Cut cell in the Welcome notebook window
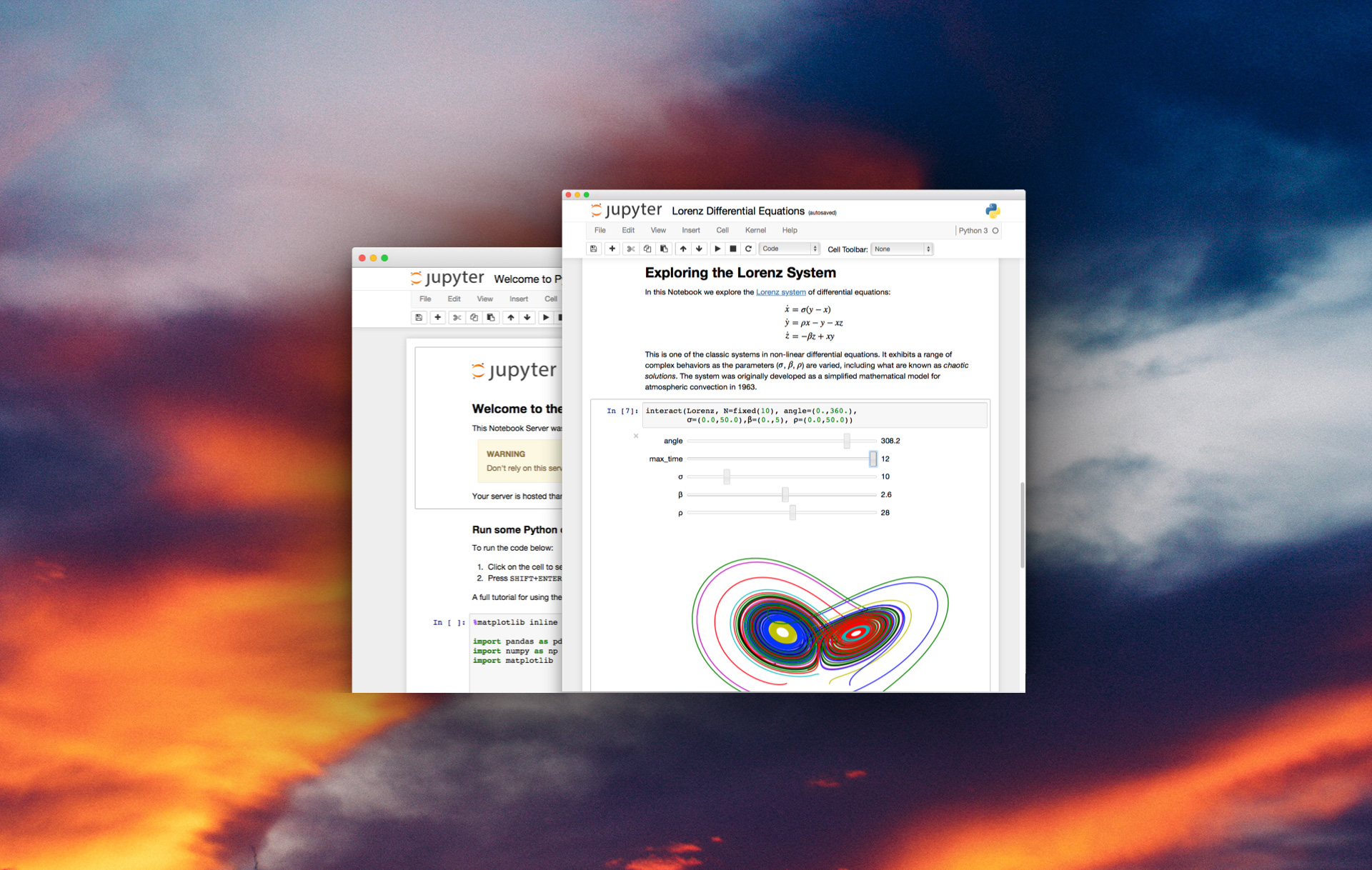 point(457,317)
